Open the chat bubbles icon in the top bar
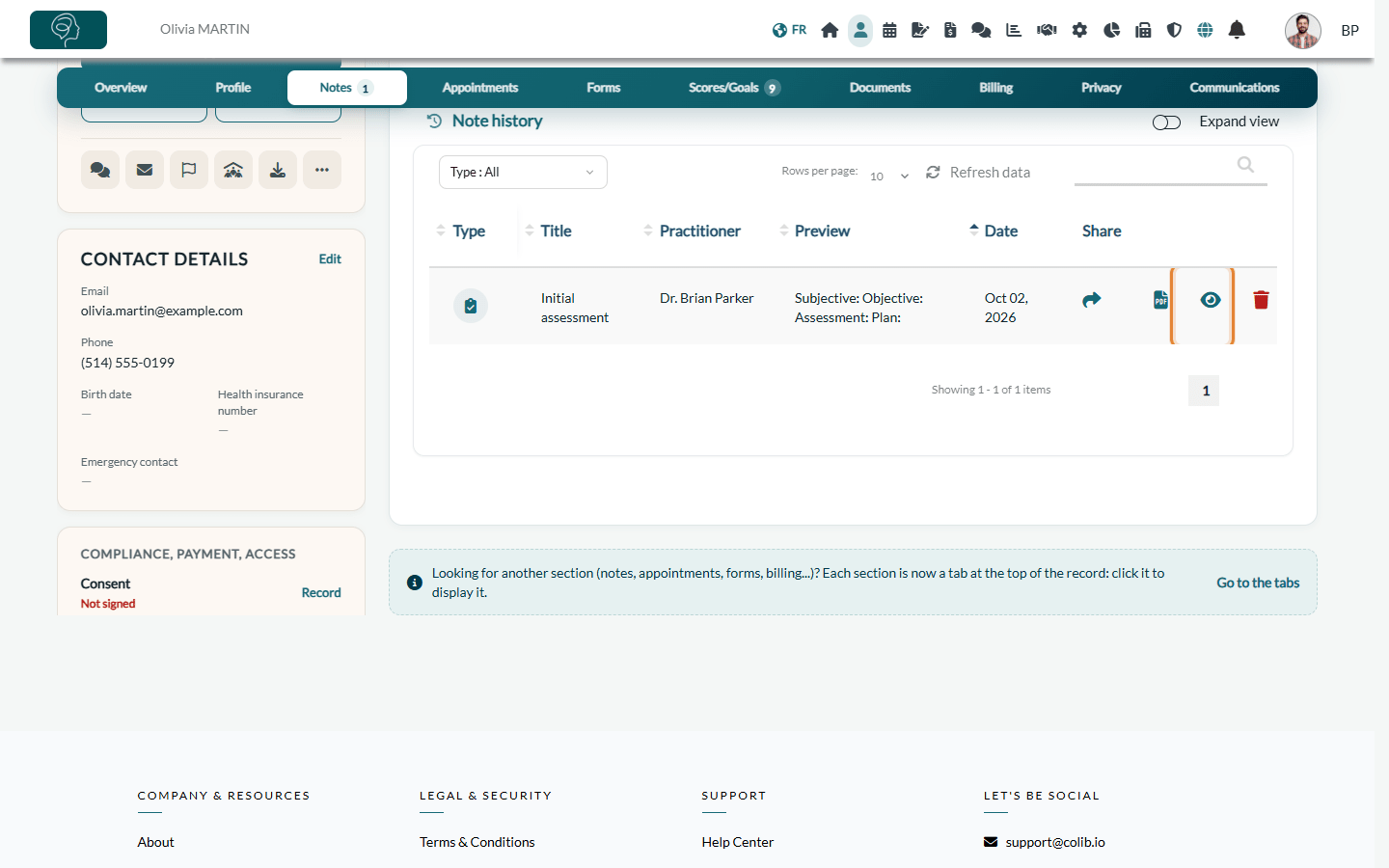1389x868 pixels. click(981, 30)
